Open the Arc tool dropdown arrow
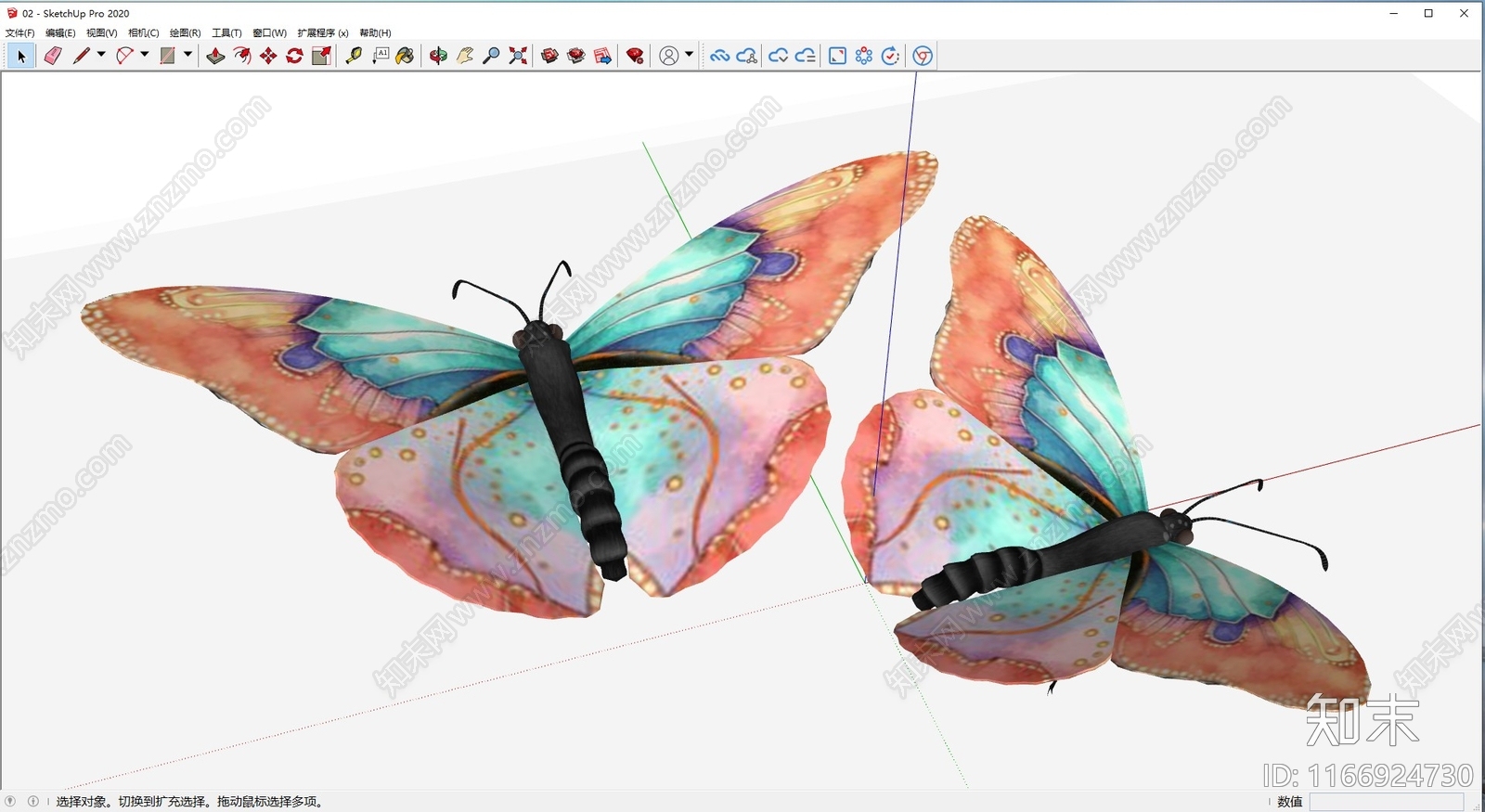Image resolution: width=1485 pixels, height=812 pixels. [x=145, y=55]
